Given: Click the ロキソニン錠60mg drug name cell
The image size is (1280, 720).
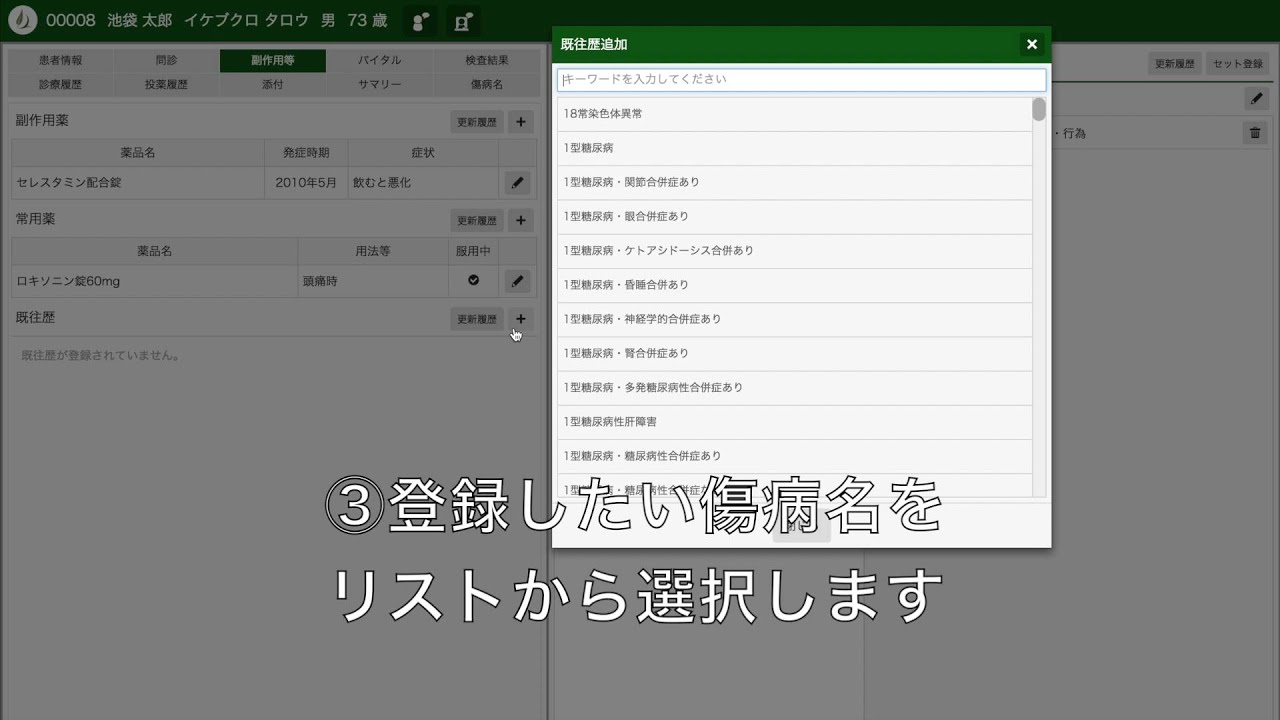Looking at the screenshot, I should [154, 281].
